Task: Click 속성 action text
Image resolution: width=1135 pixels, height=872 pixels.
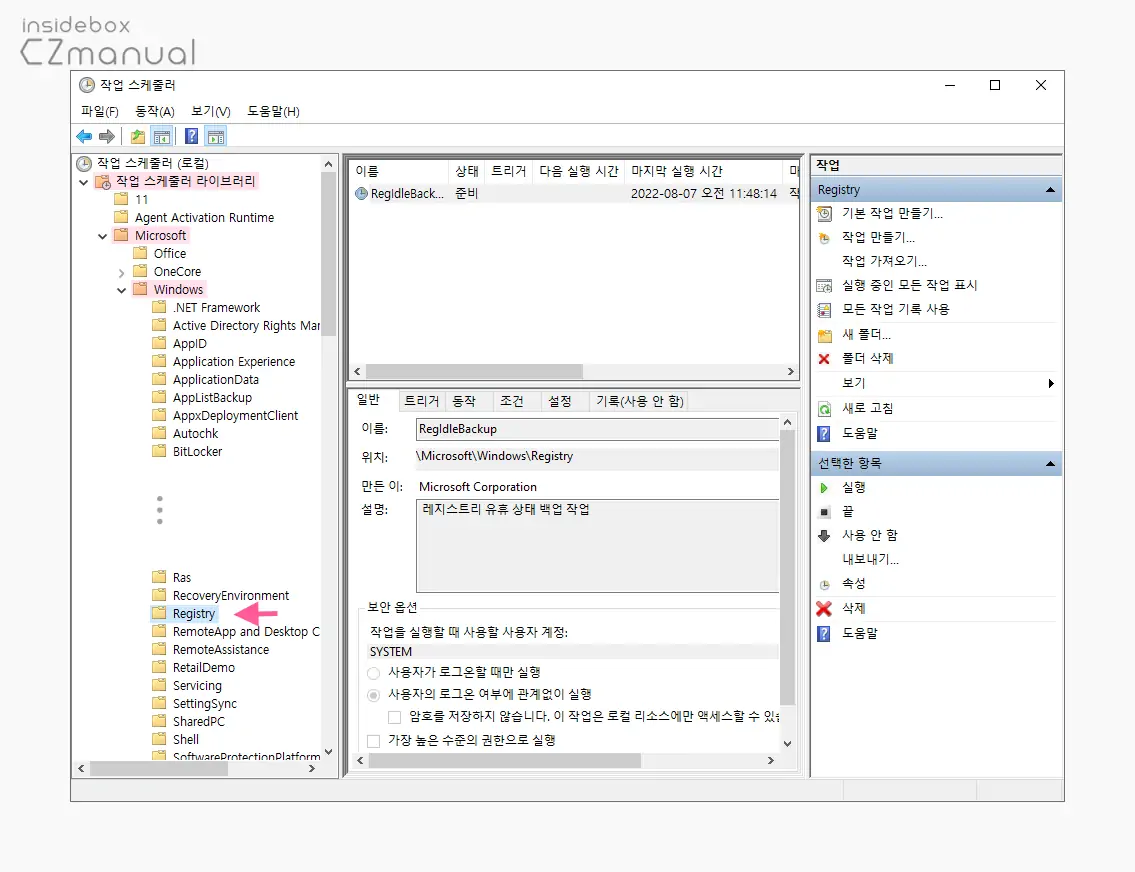Action: click(x=853, y=583)
